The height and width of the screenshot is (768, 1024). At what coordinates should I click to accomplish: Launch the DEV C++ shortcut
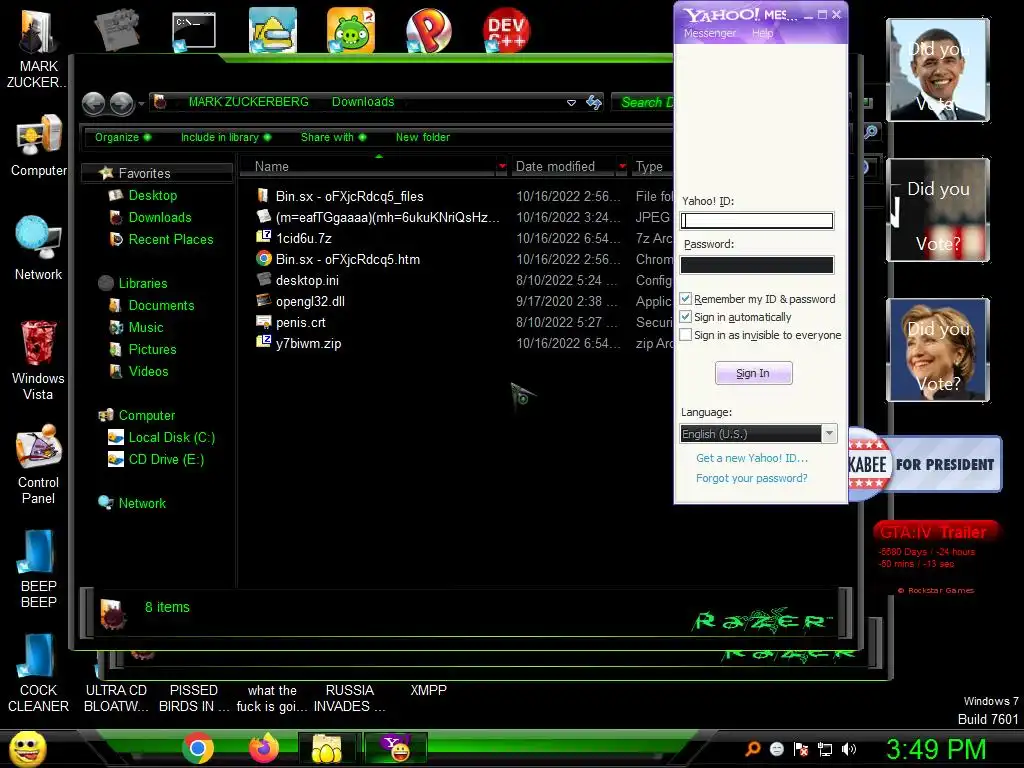tap(506, 30)
